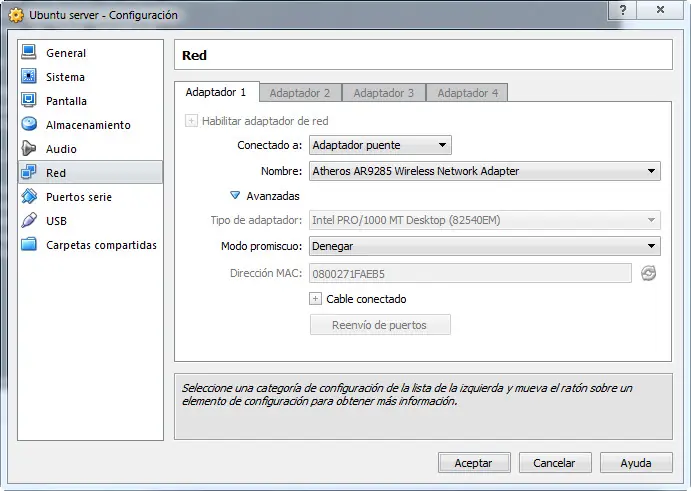Open the Modo promiscuo dropdown

485,246
